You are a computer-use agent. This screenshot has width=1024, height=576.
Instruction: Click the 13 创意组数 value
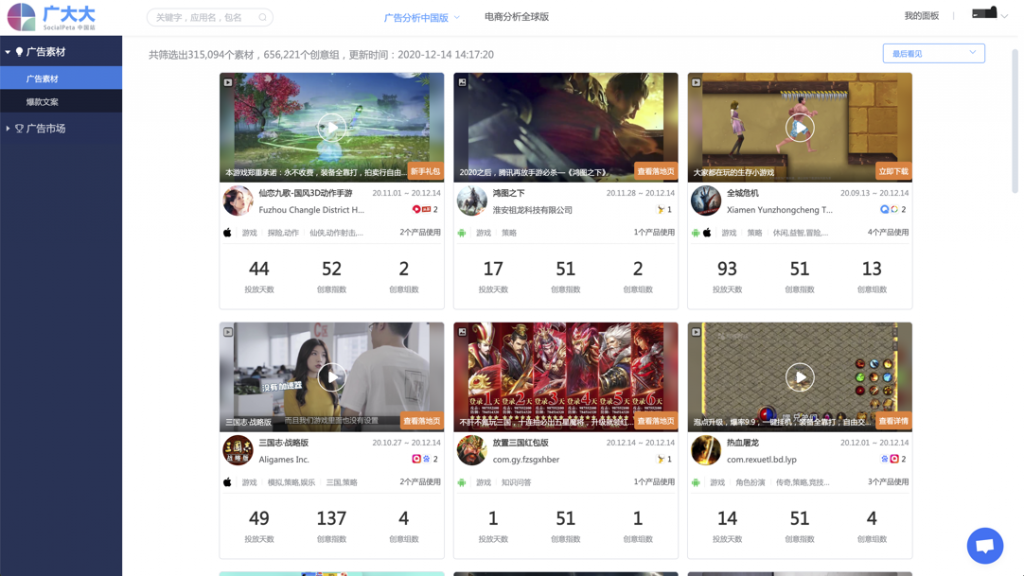tap(872, 269)
